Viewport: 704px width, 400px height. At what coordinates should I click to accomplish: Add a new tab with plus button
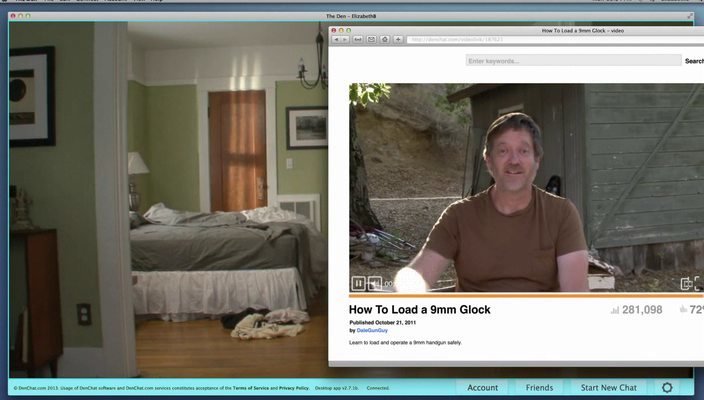click(x=398, y=39)
